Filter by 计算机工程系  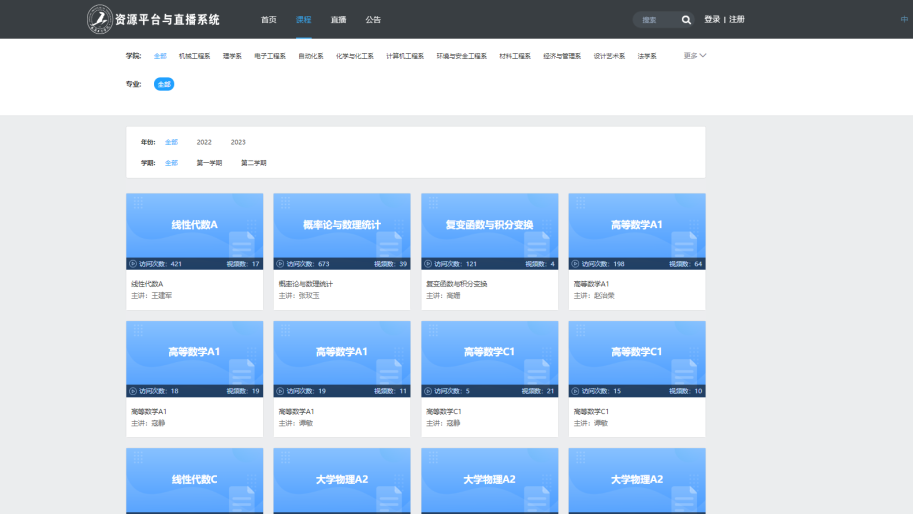click(x=405, y=56)
